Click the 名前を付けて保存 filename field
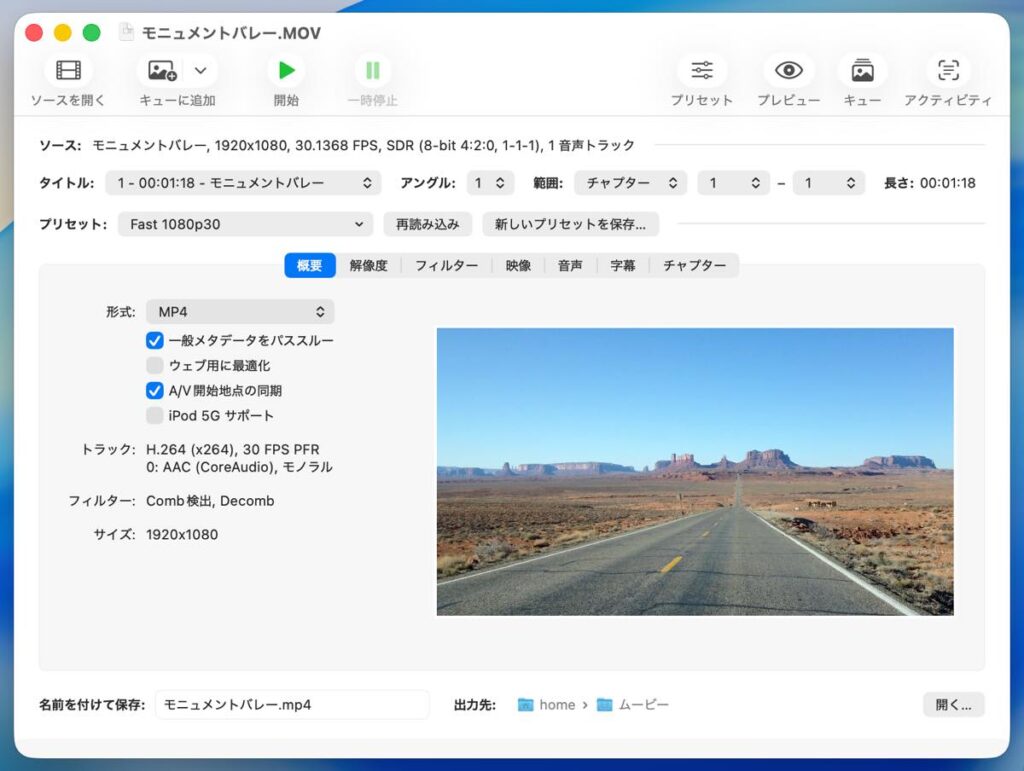This screenshot has height=771, width=1024. point(291,704)
